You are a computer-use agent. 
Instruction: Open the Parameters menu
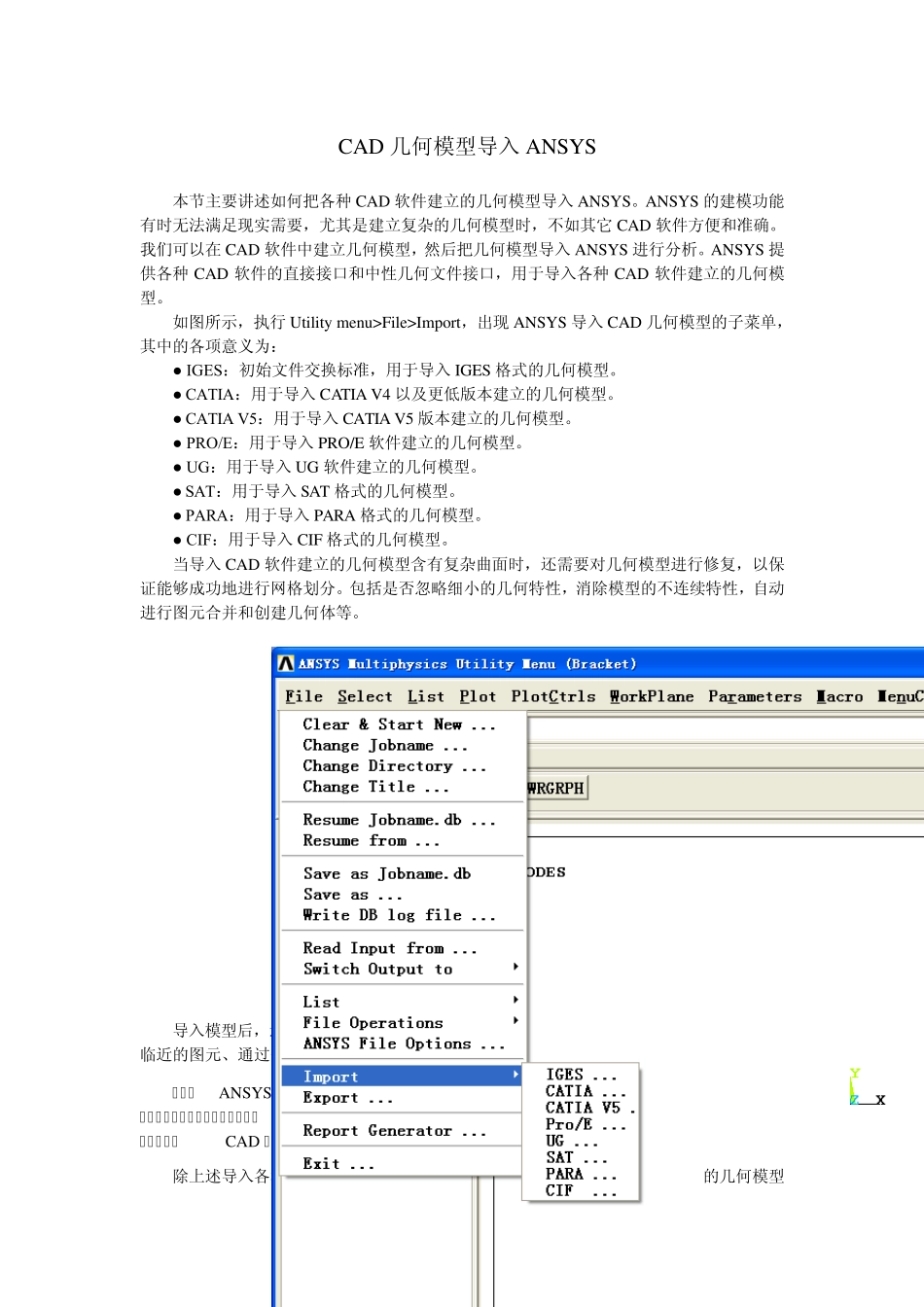pyautogui.click(x=755, y=696)
